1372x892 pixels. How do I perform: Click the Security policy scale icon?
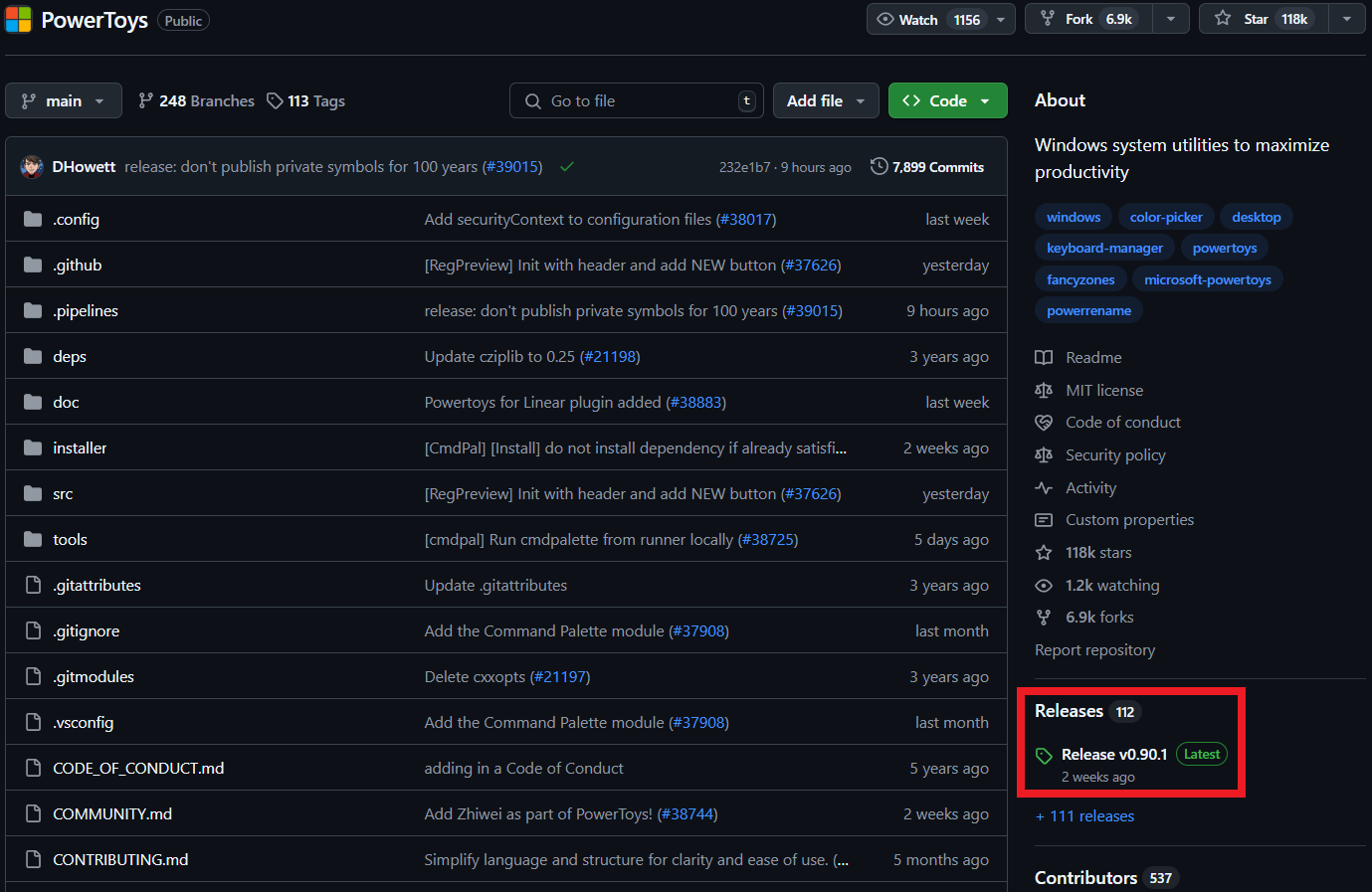pyautogui.click(x=1044, y=454)
